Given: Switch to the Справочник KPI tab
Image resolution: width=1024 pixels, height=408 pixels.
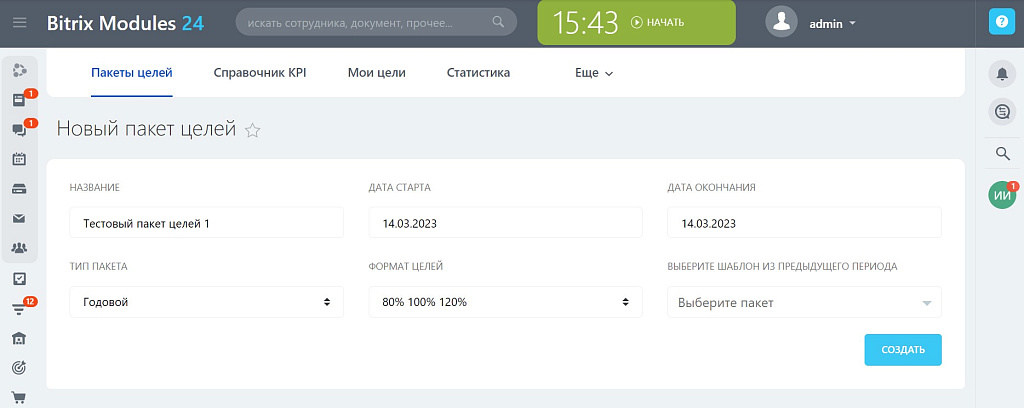Looking at the screenshot, I should point(260,73).
